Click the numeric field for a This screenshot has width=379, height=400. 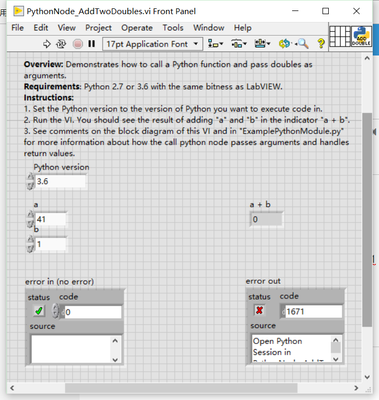tap(51, 219)
